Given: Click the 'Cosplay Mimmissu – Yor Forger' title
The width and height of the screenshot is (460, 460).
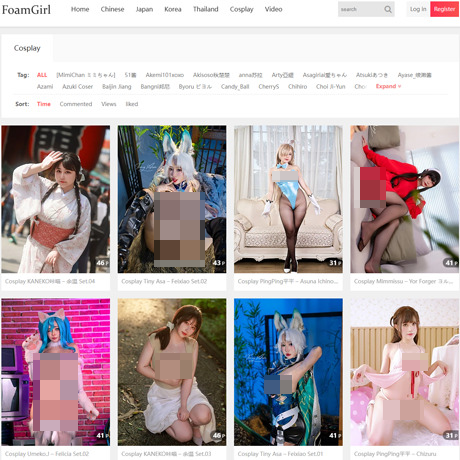Looking at the screenshot, I should click(x=403, y=281).
